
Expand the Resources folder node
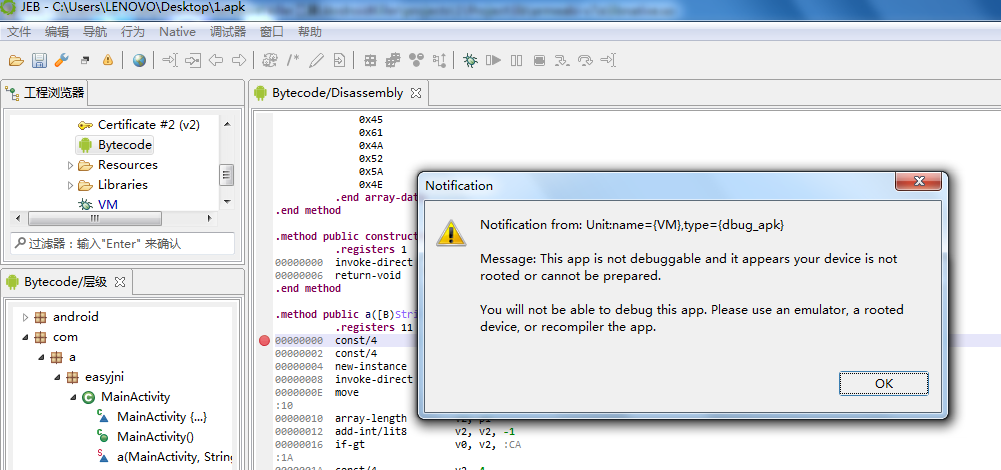click(70, 165)
